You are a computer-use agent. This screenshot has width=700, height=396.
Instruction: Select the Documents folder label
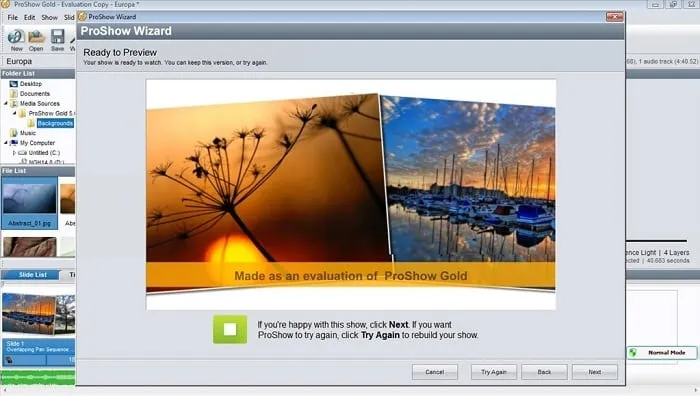[x=35, y=94]
